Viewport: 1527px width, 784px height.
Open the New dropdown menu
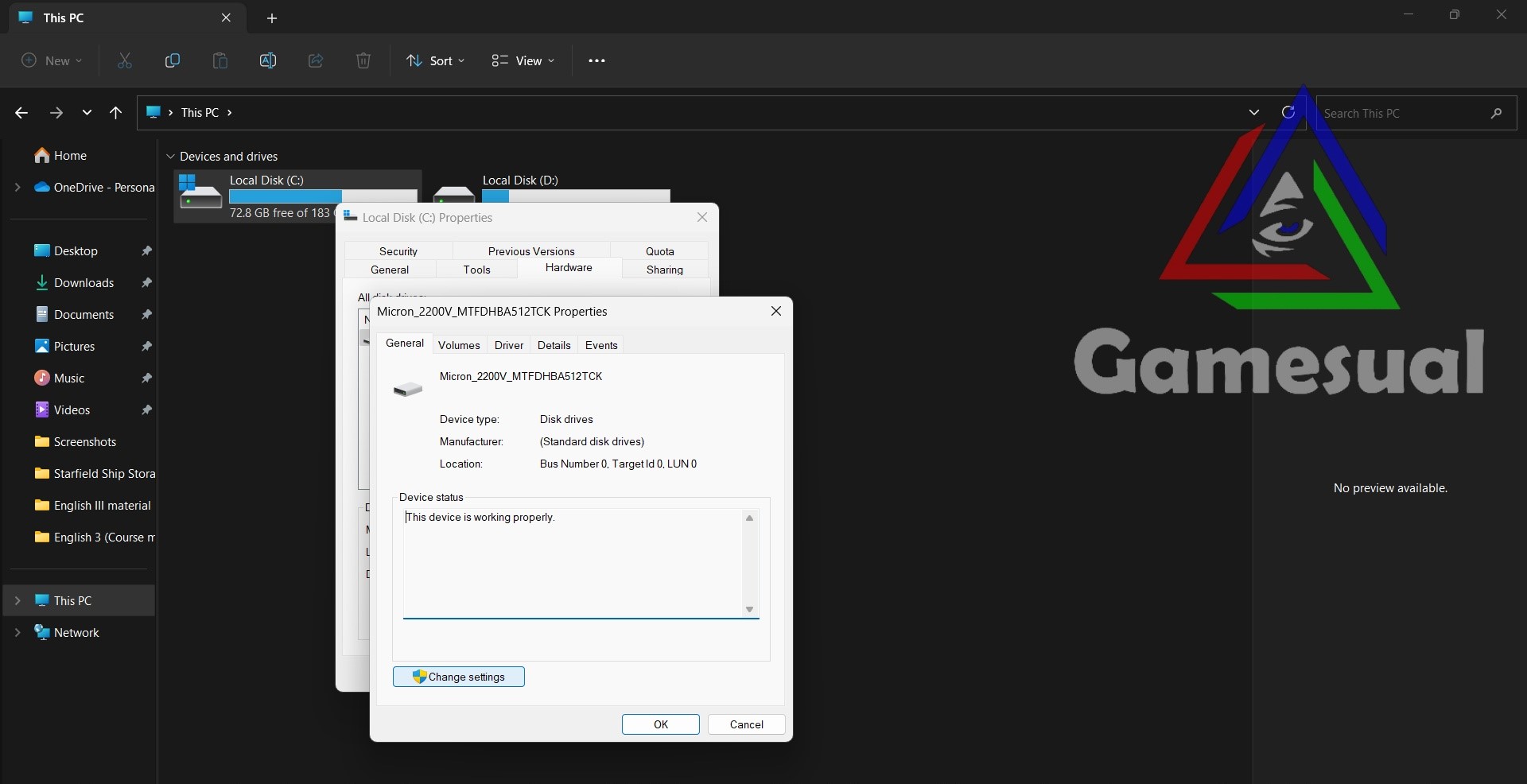pyautogui.click(x=52, y=61)
